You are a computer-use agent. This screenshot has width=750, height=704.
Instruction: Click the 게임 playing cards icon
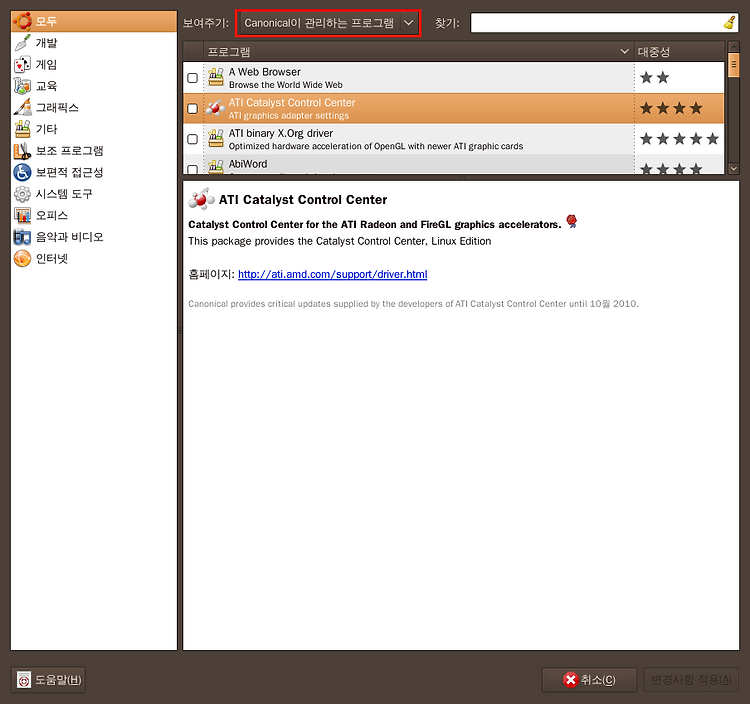22,65
